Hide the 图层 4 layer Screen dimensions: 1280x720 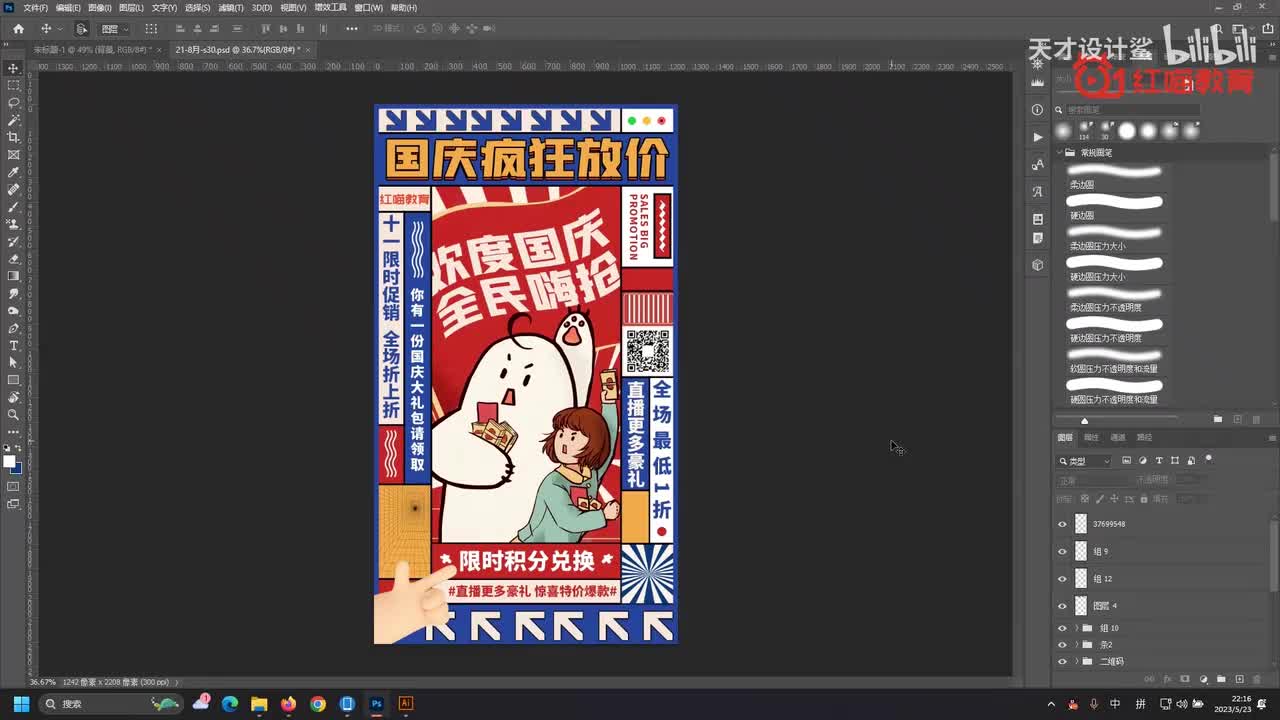[1062, 605]
